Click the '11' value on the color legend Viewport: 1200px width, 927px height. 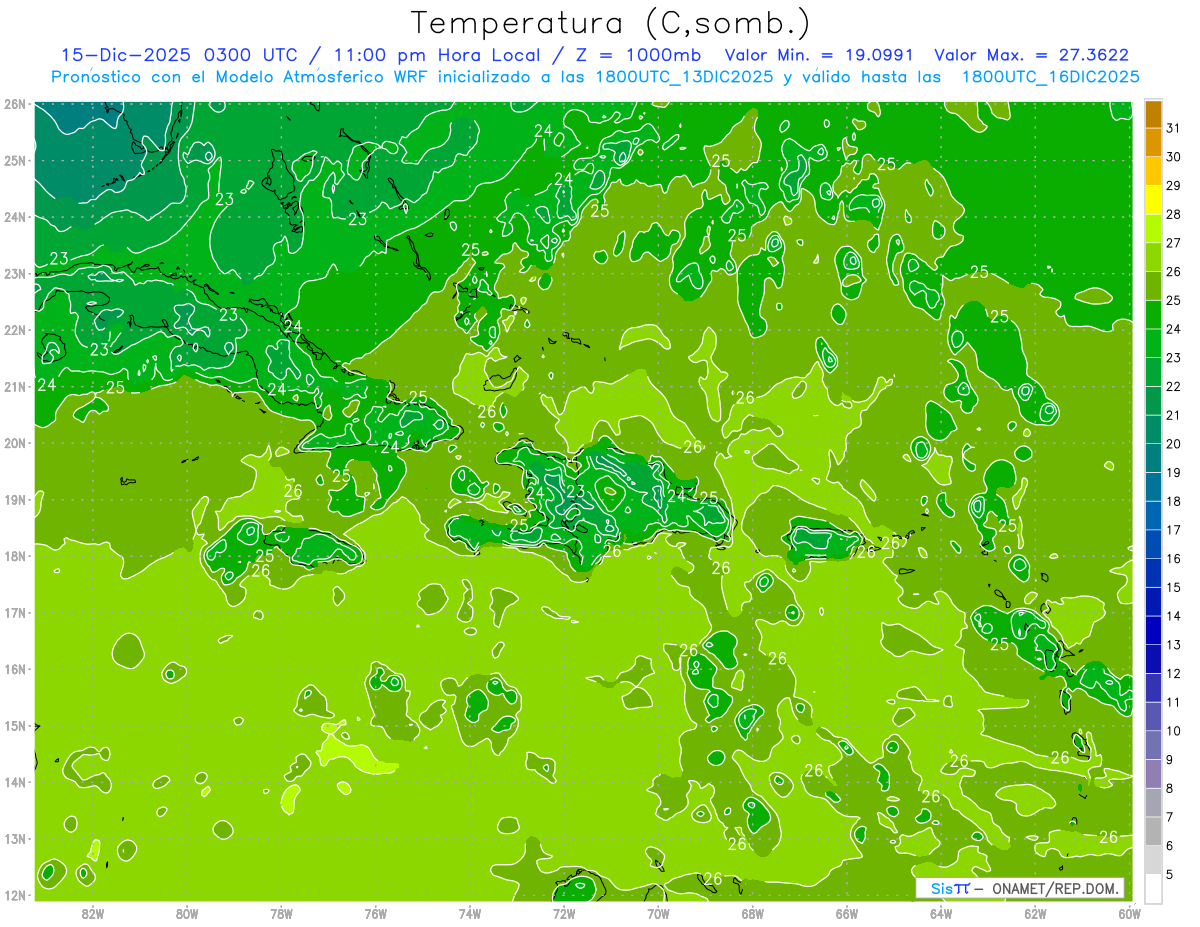(1174, 702)
